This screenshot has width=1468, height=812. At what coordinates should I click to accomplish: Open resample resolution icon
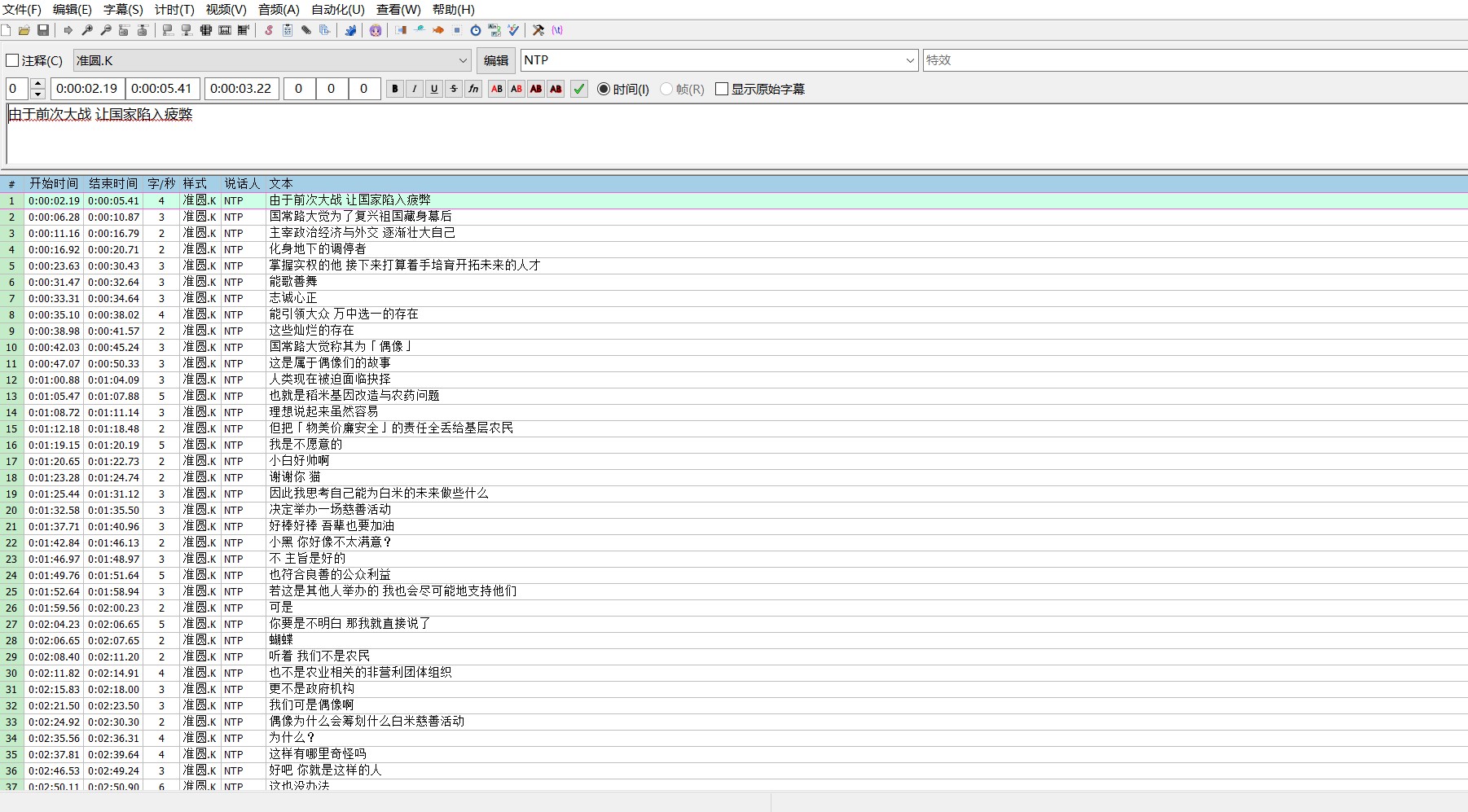pyautogui.click(x=457, y=30)
